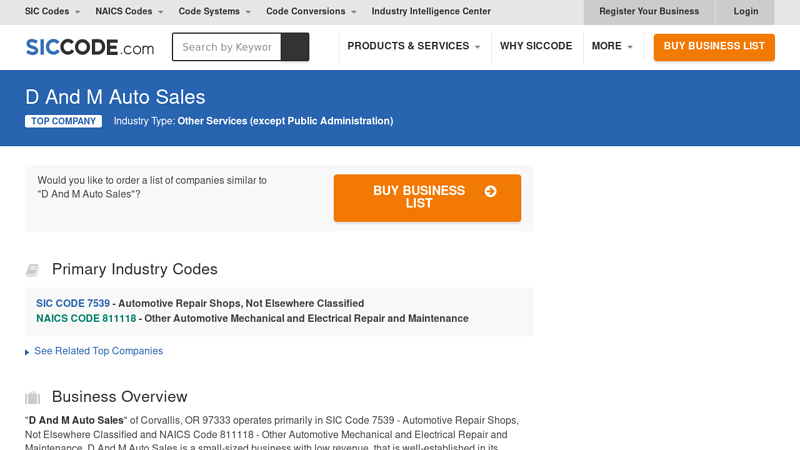Go to Industry Intelligence Center

[431, 12]
